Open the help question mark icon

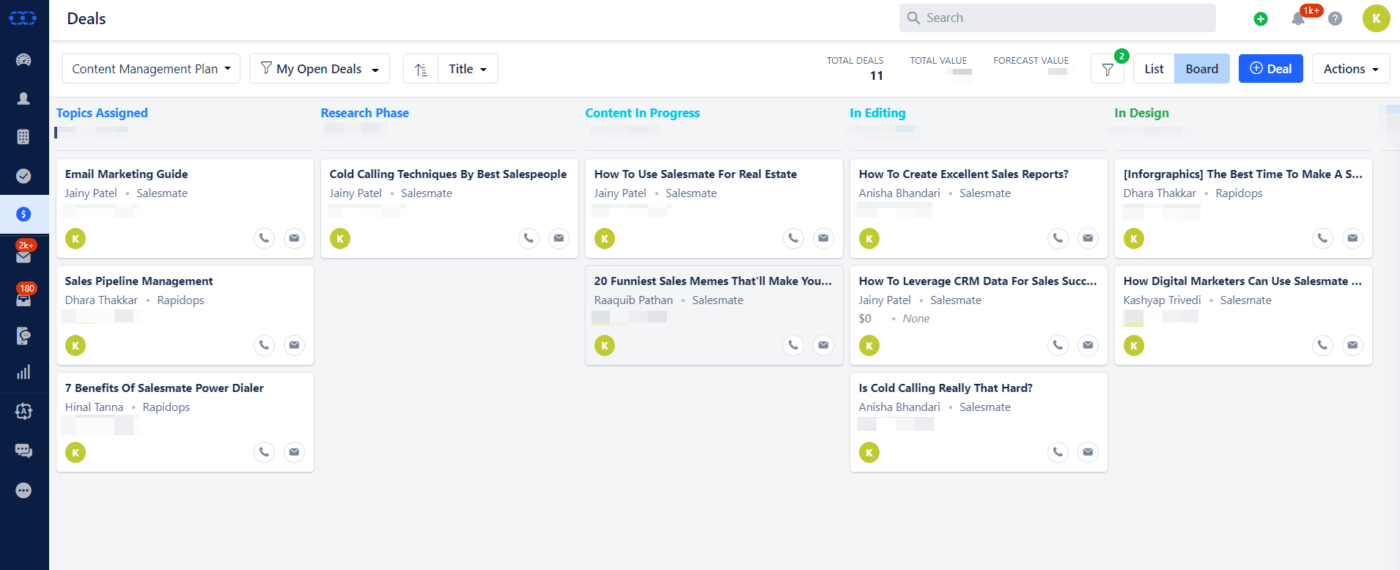(x=1335, y=18)
